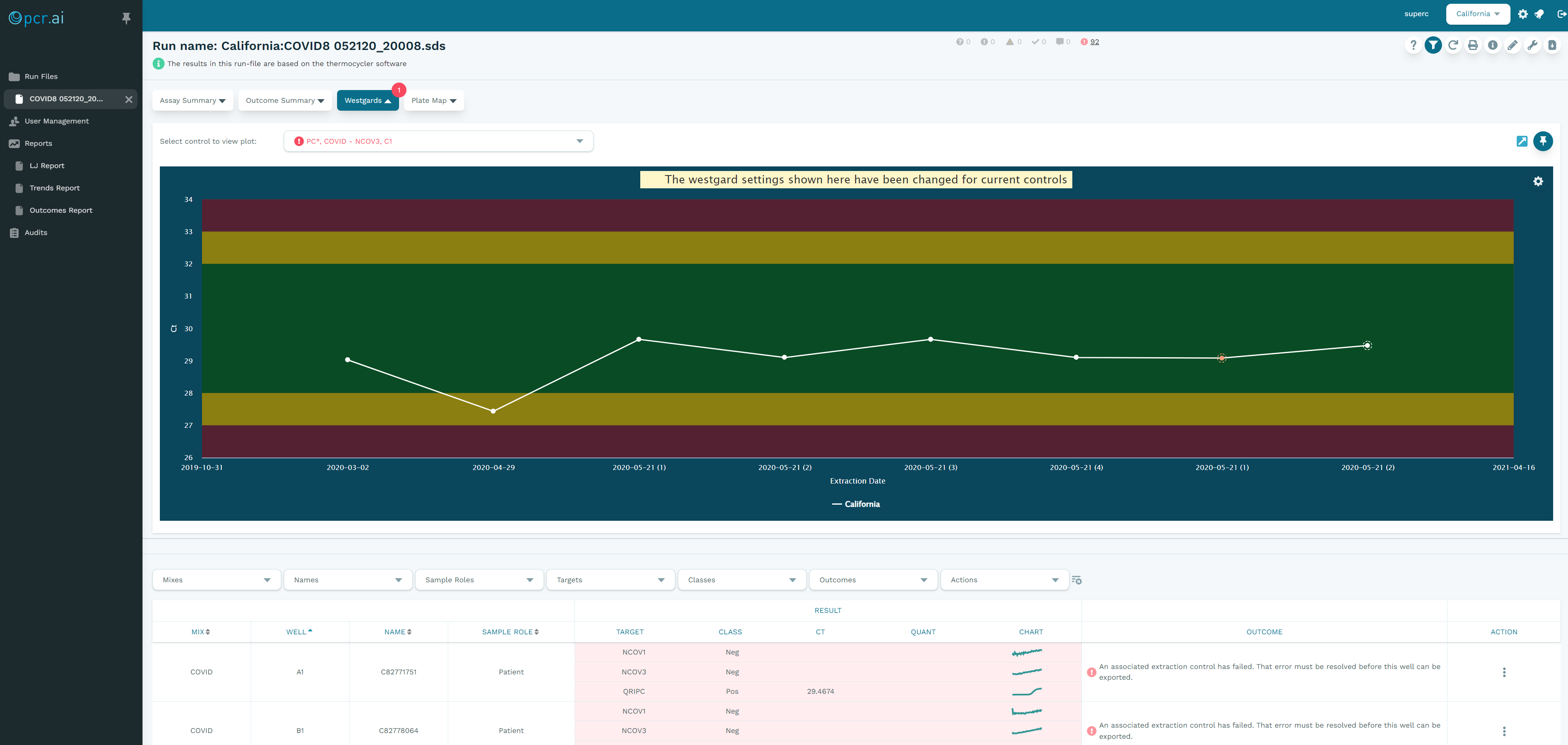
Task: Open the Outcomes filter dropdown
Action: point(873,579)
